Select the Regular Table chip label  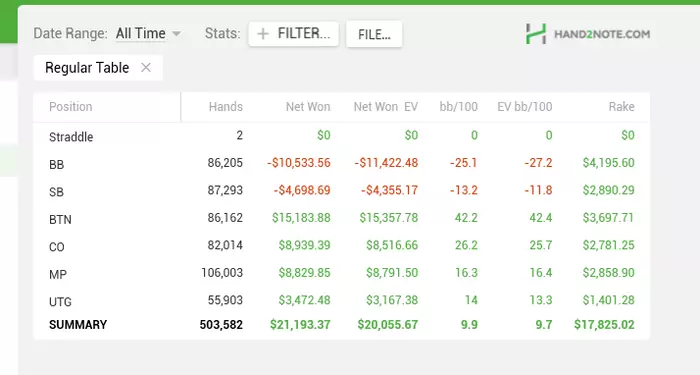coord(87,68)
